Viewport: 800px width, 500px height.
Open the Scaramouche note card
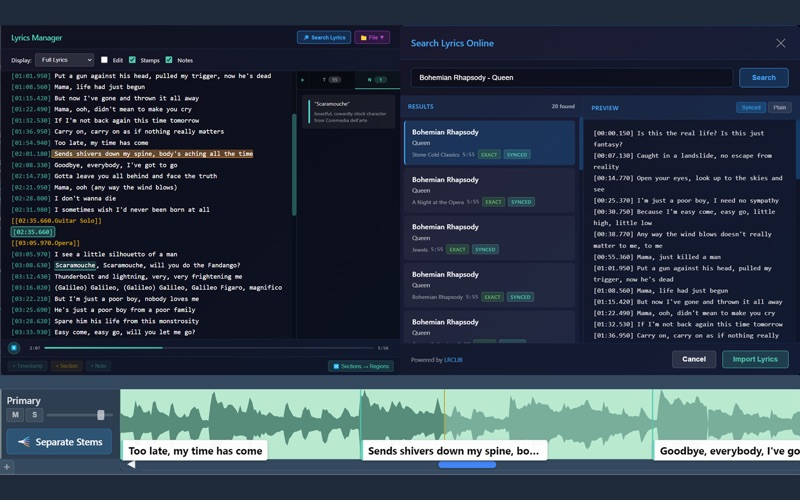click(x=348, y=112)
